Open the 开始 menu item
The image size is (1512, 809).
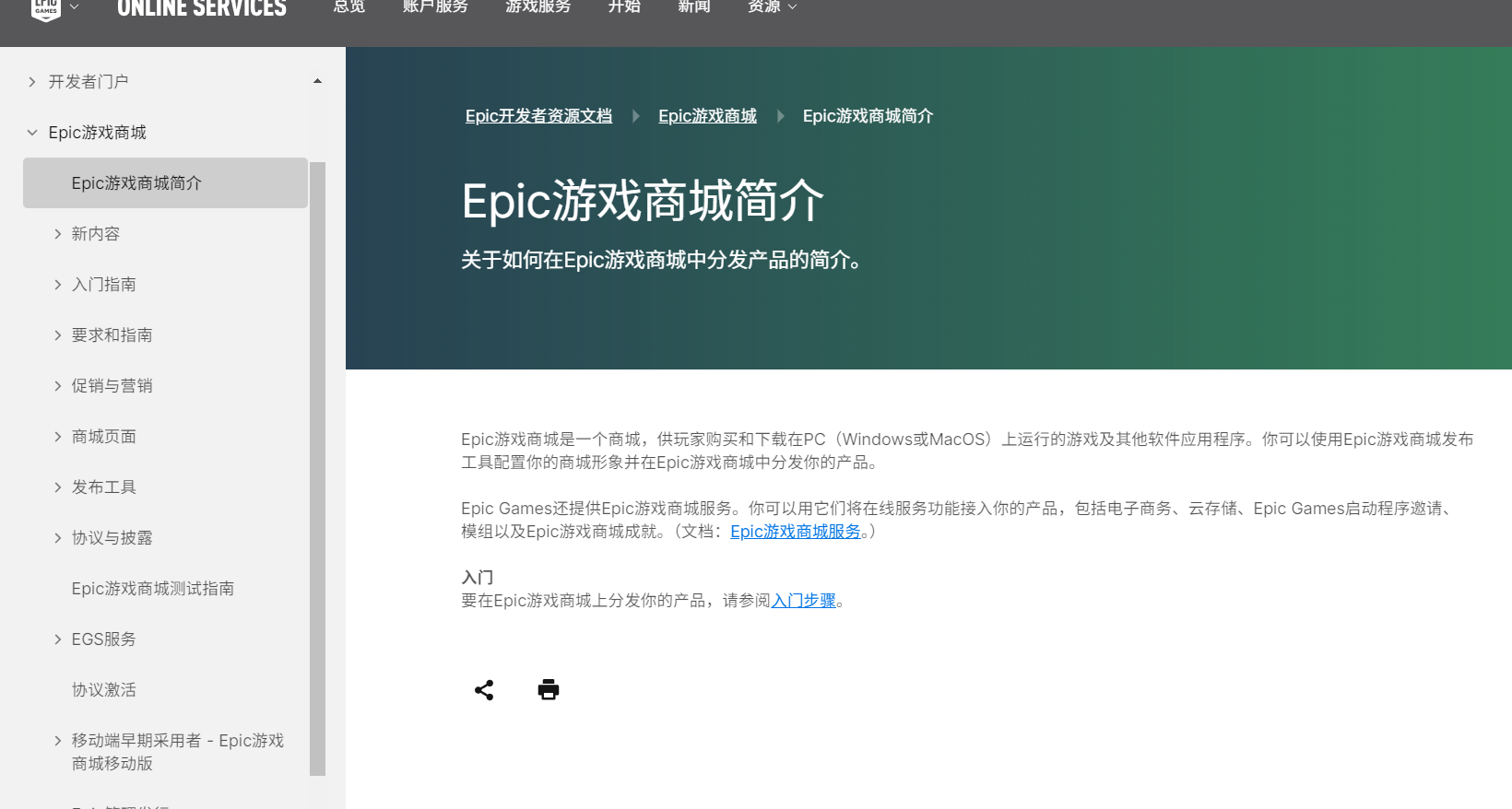click(x=624, y=6)
